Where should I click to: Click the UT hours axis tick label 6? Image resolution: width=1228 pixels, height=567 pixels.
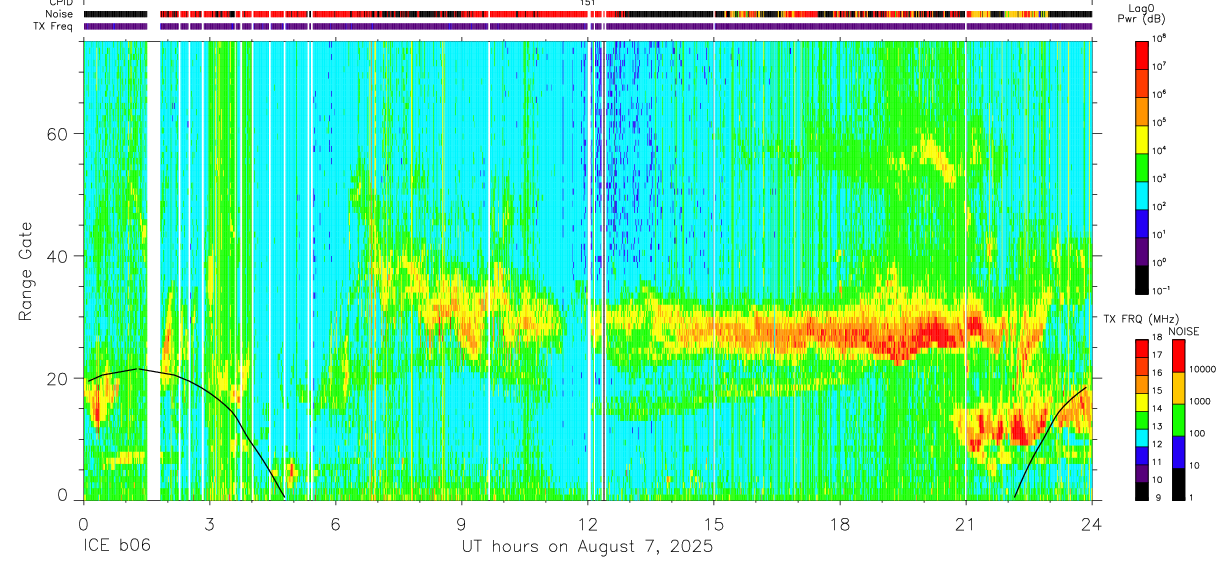pyautogui.click(x=335, y=524)
